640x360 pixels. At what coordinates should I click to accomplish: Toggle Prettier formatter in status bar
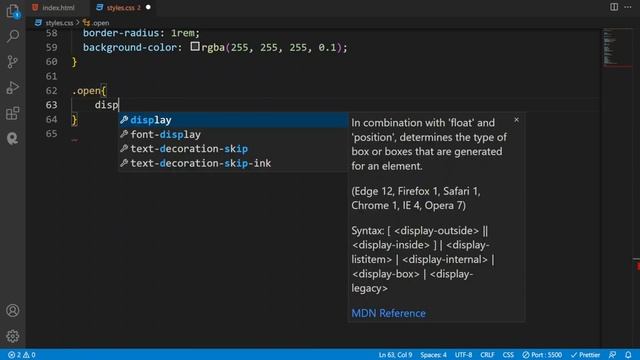(x=585, y=355)
